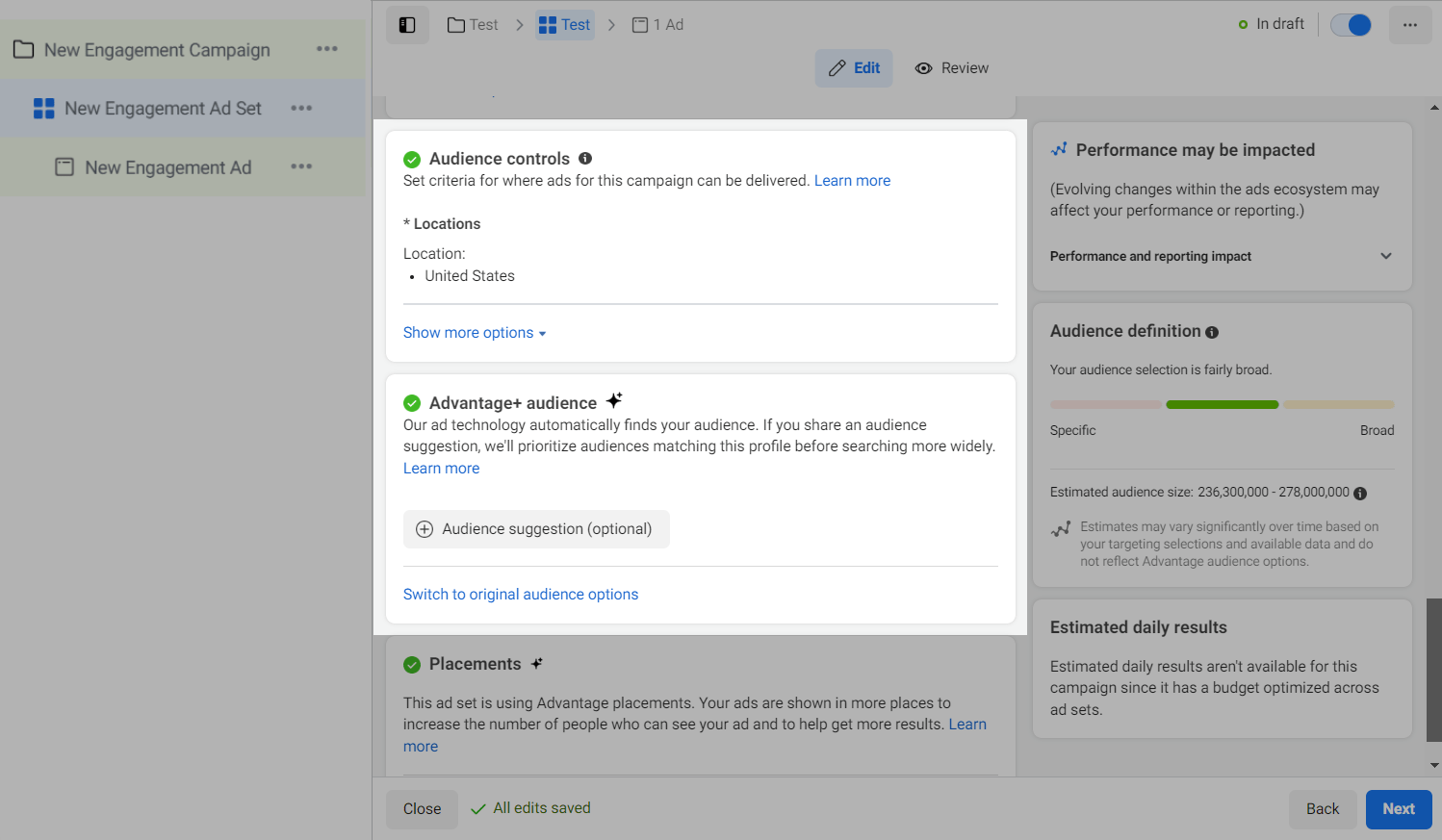This screenshot has height=840, width=1442.
Task: Toggle the ad set on/off switch
Action: [1351, 25]
